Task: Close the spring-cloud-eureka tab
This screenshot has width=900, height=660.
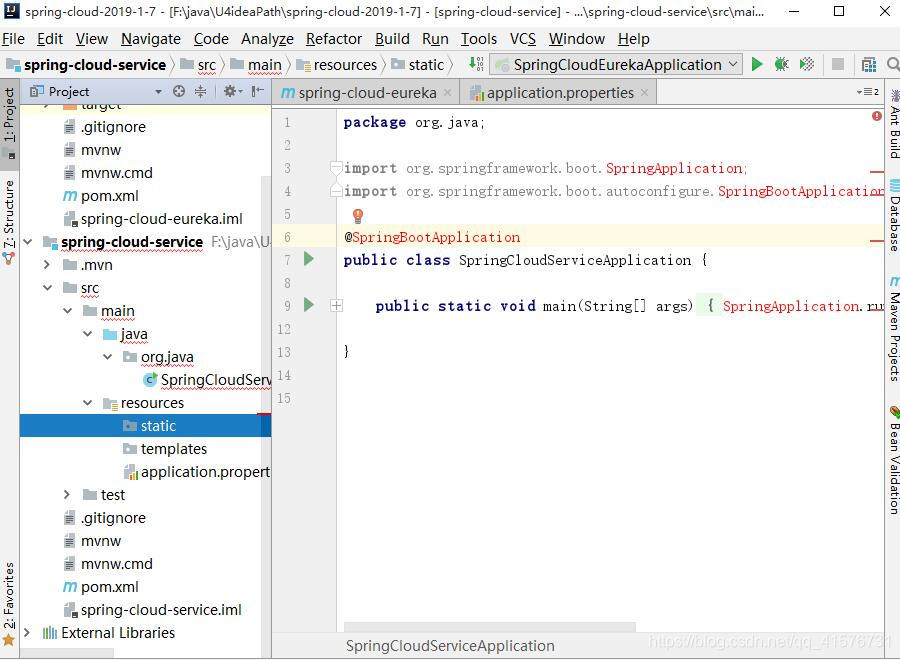Action: pos(448,92)
